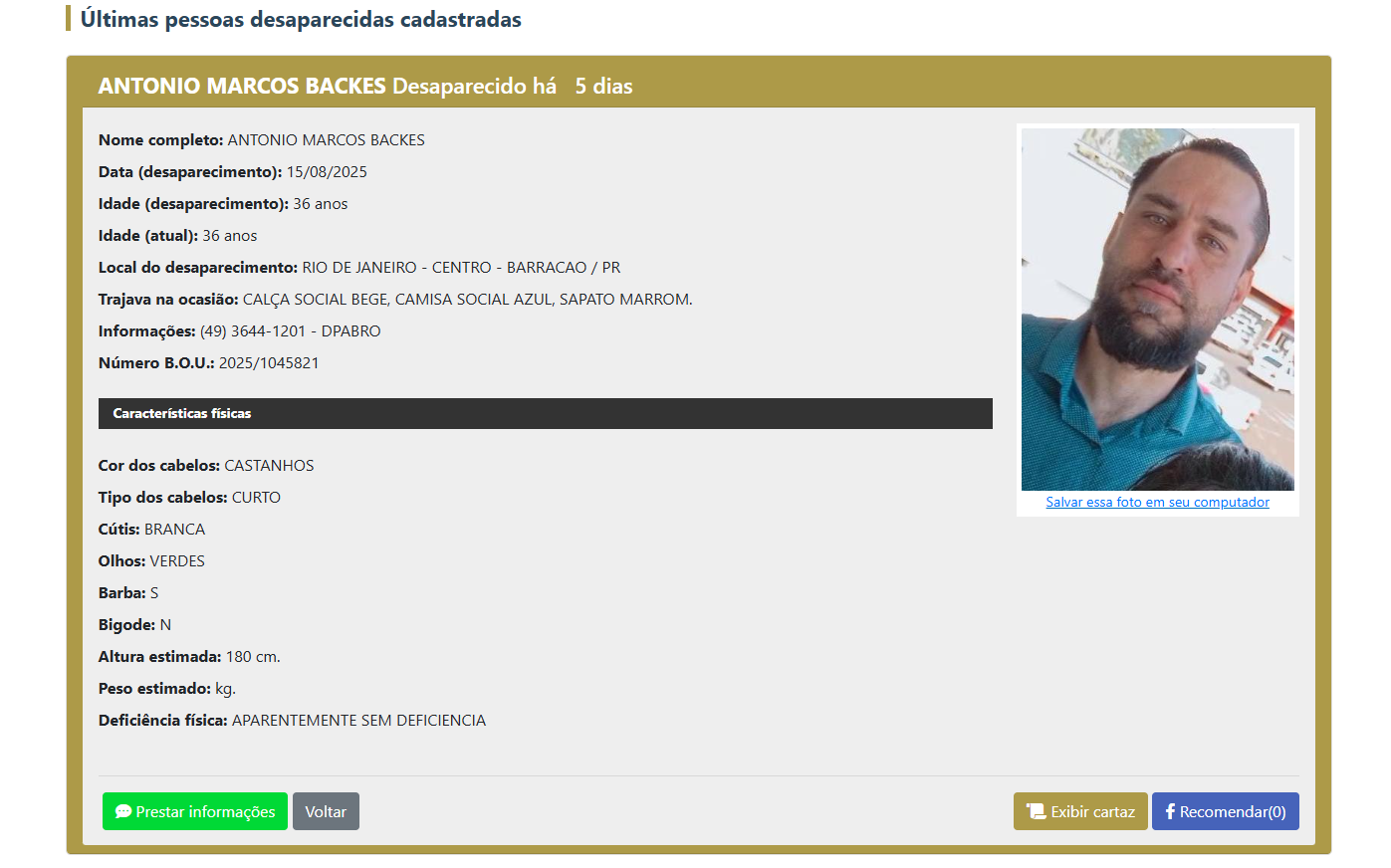Click the Nome completo value text
This screenshot has height=868, width=1391.
327,140
